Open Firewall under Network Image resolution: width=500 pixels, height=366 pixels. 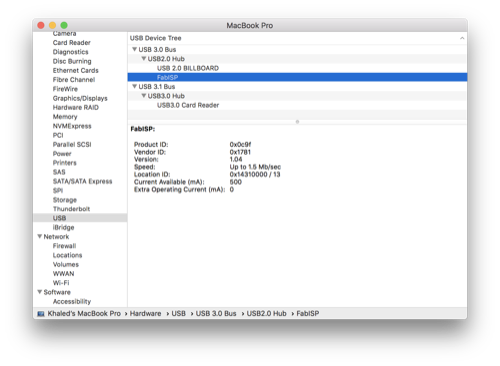(x=64, y=246)
